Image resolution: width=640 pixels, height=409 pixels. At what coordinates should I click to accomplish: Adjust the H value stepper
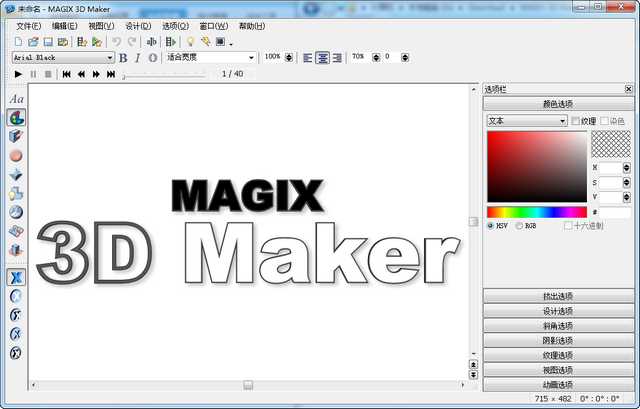(627, 167)
